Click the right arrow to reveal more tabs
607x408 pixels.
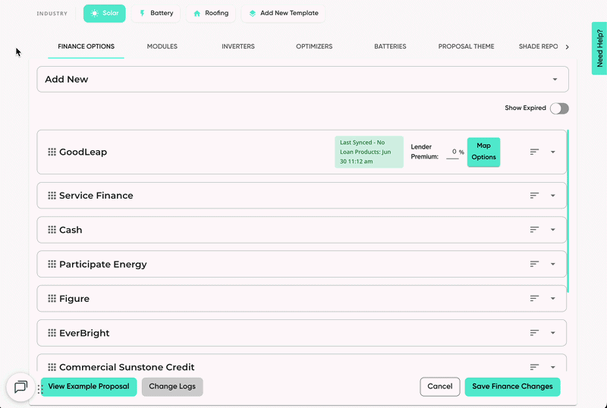click(x=567, y=47)
